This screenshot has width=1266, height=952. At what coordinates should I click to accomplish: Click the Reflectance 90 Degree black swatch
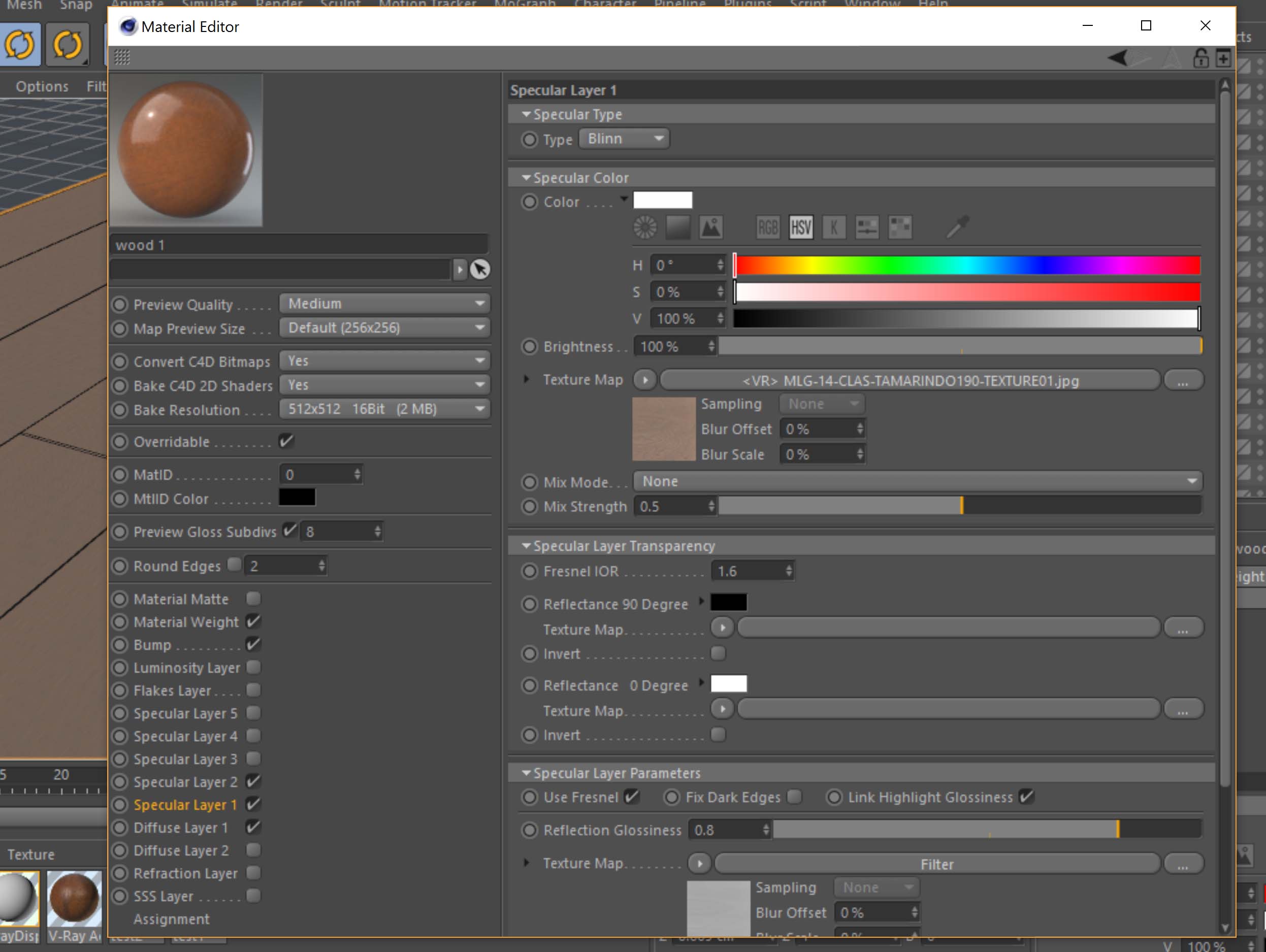[x=728, y=603]
